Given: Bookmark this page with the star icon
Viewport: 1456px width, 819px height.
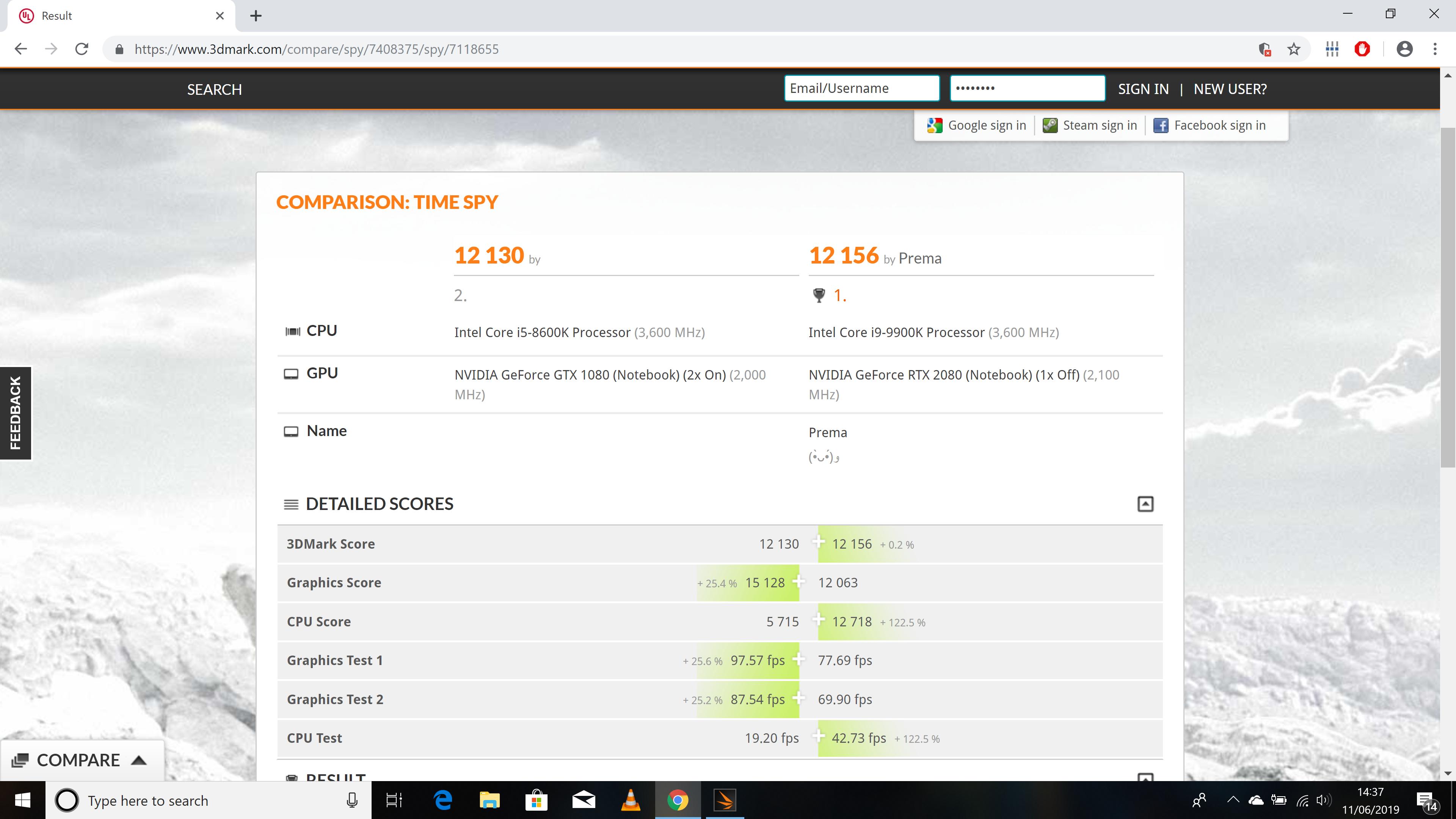Looking at the screenshot, I should [1294, 49].
